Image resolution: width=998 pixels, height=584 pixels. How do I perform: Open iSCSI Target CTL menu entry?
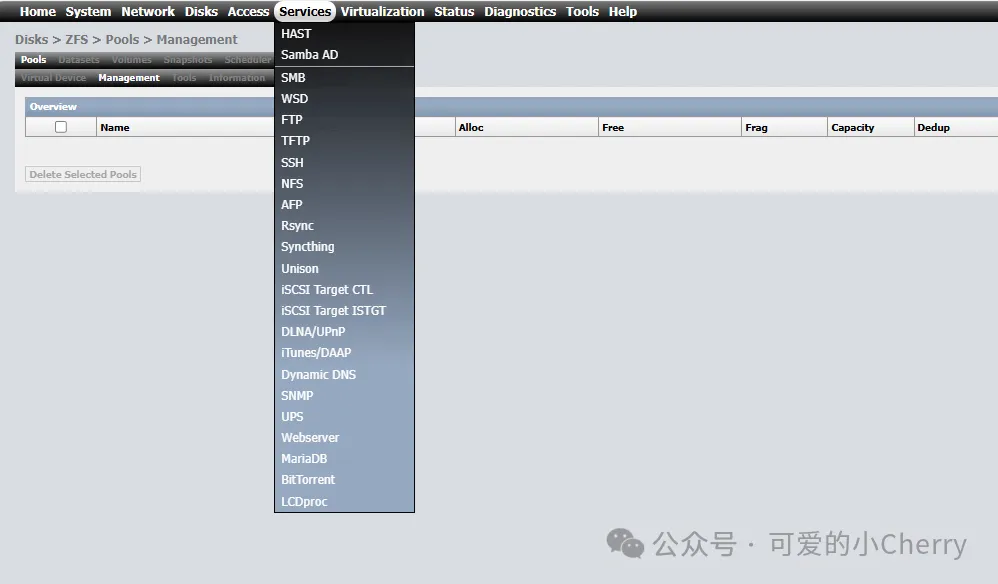pyautogui.click(x=326, y=289)
